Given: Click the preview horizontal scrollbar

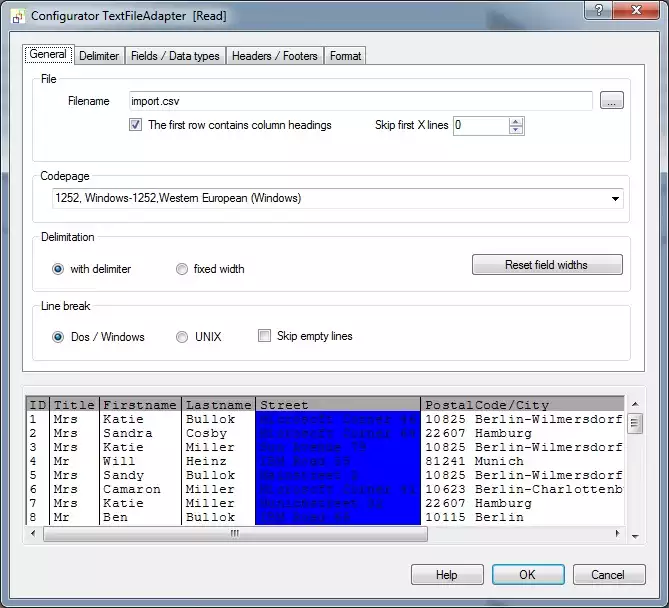Looking at the screenshot, I should click(x=235, y=534).
